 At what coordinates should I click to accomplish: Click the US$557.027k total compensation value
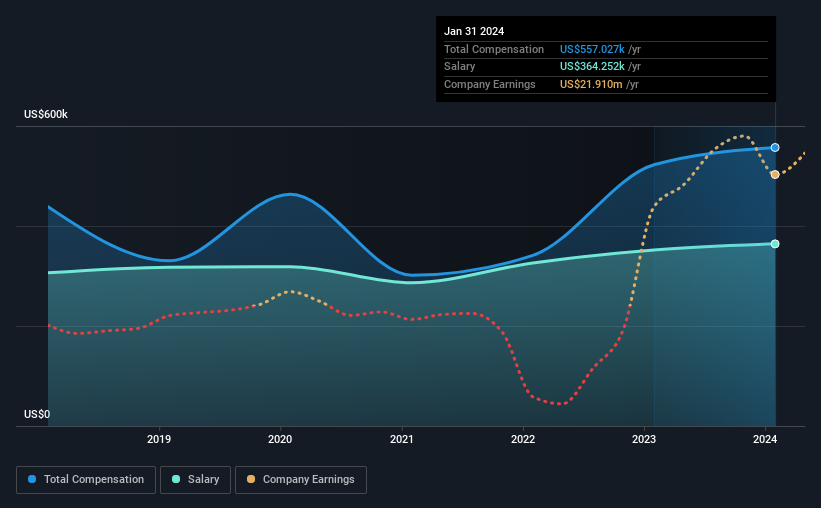(x=592, y=49)
